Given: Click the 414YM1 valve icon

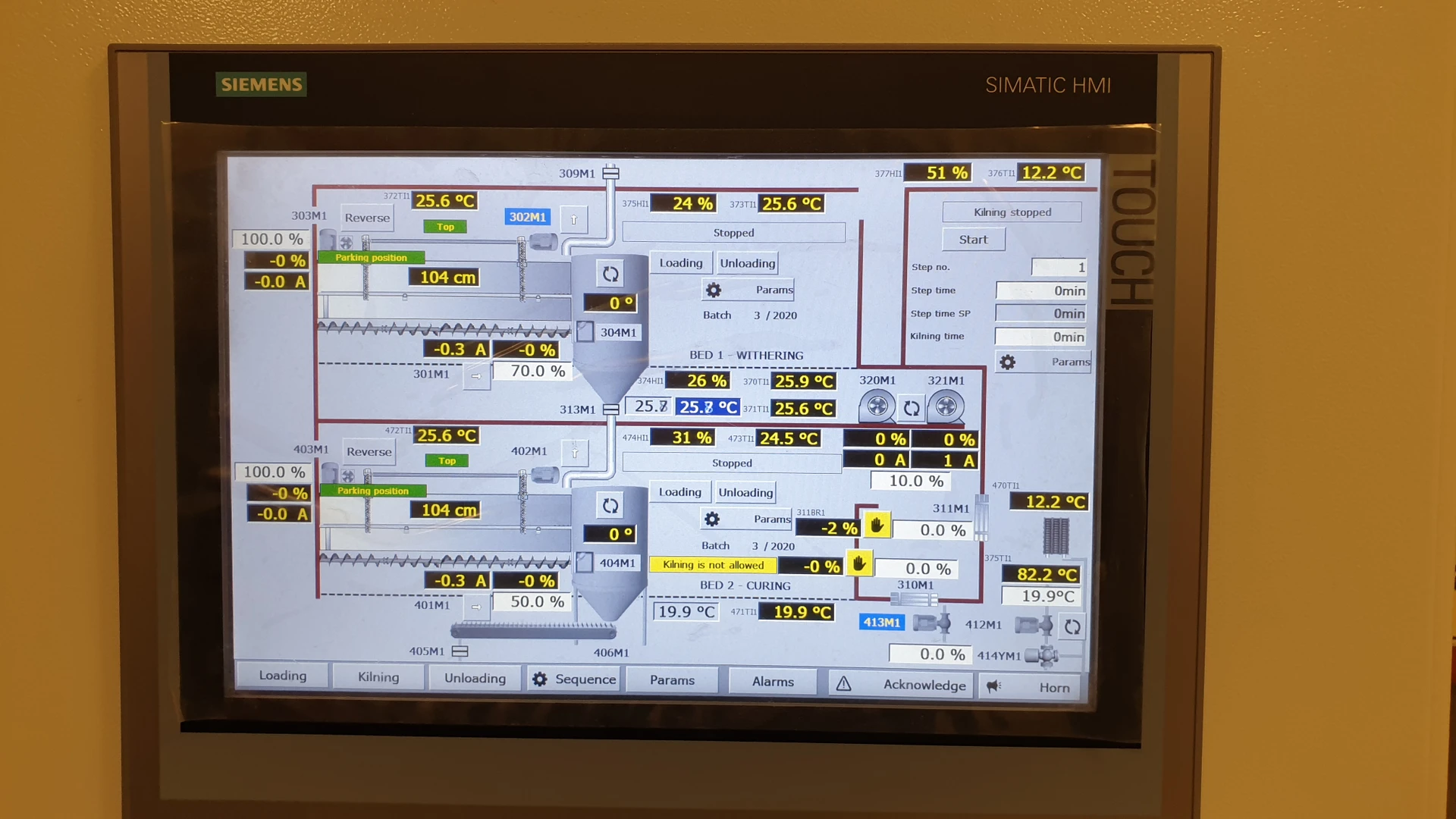Looking at the screenshot, I should (x=1043, y=656).
